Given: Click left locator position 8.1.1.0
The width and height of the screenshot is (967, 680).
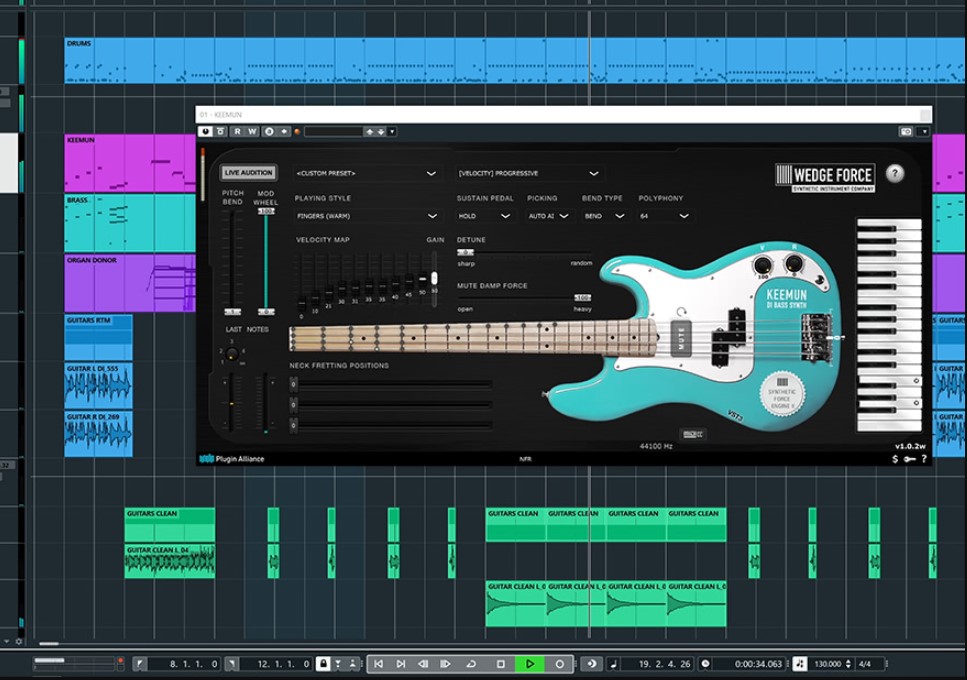Looking at the screenshot, I should coord(194,664).
